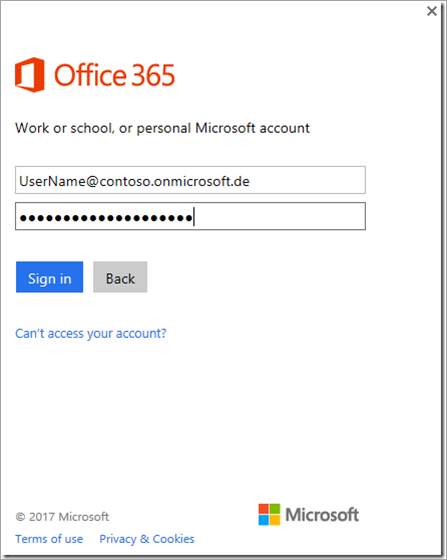Focus the masked password field
The width and height of the screenshot is (447, 560).
tap(190, 216)
